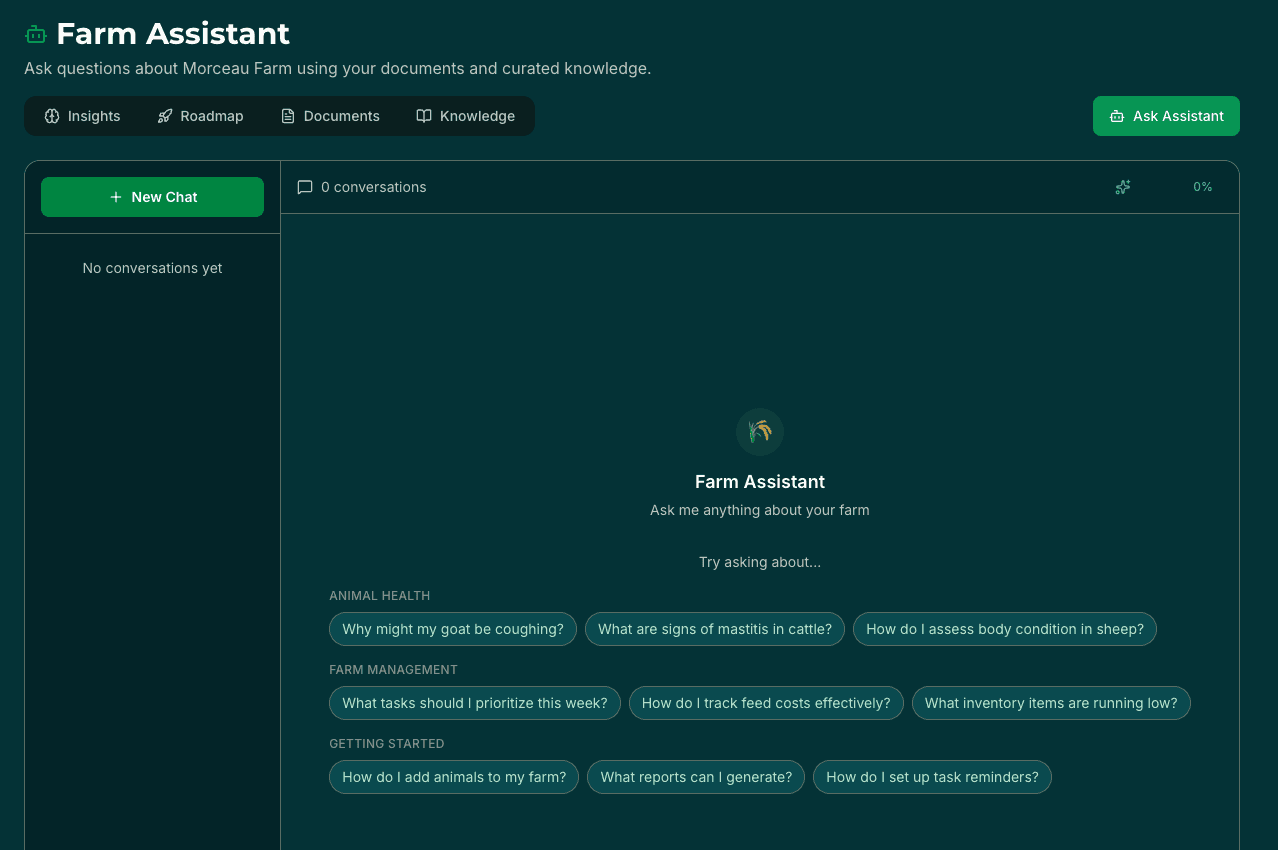
Task: Click the 0% usage indicator
Action: coord(1202,187)
